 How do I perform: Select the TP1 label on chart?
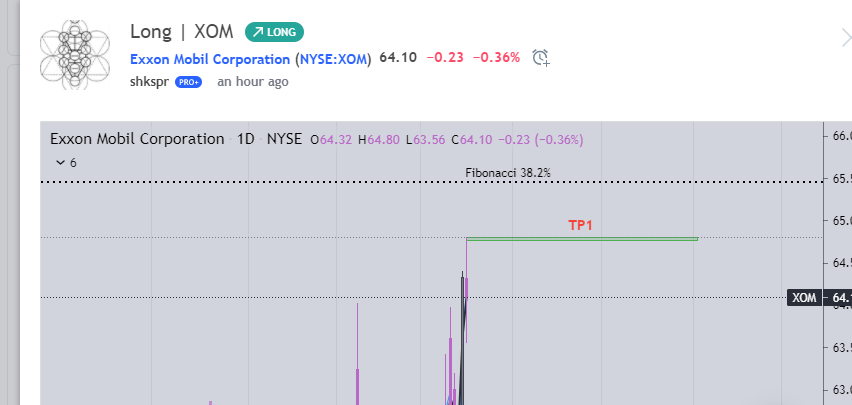pyautogui.click(x=580, y=225)
